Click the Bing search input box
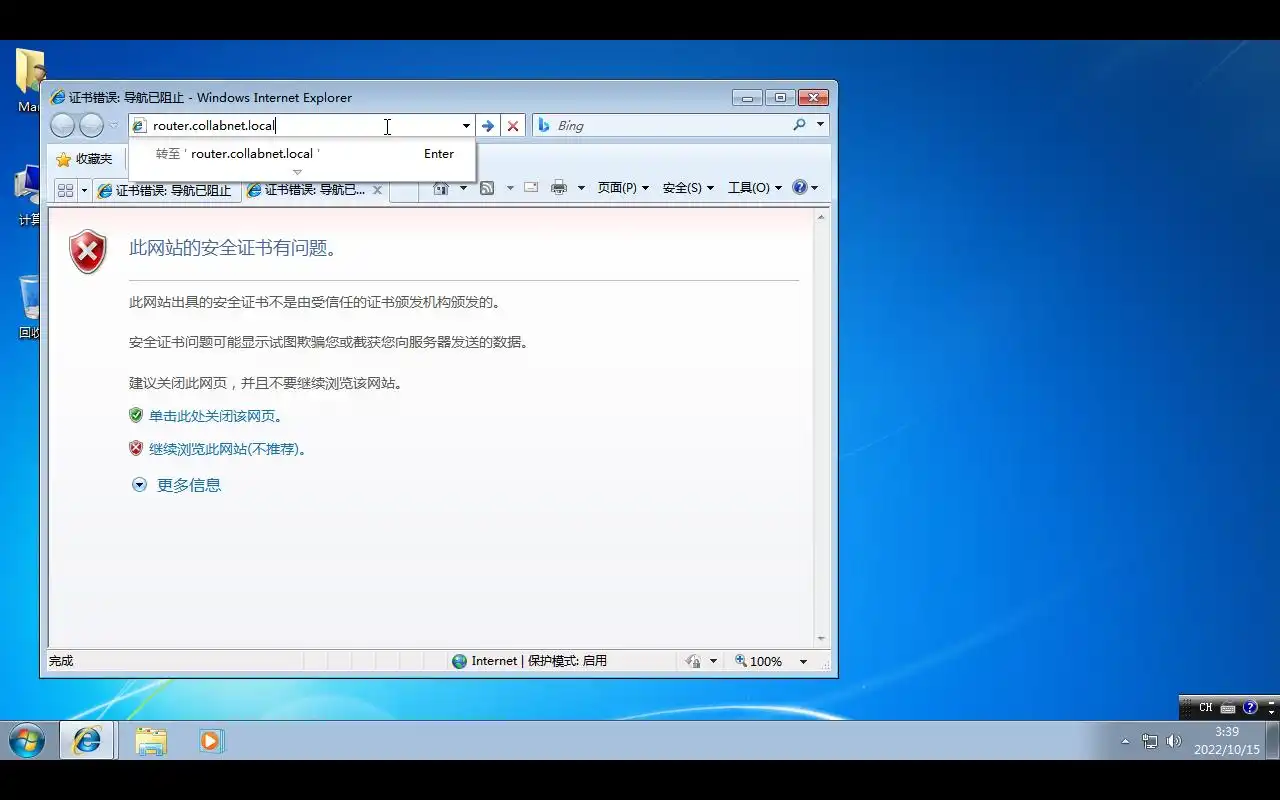1280x800 pixels. tap(671, 125)
